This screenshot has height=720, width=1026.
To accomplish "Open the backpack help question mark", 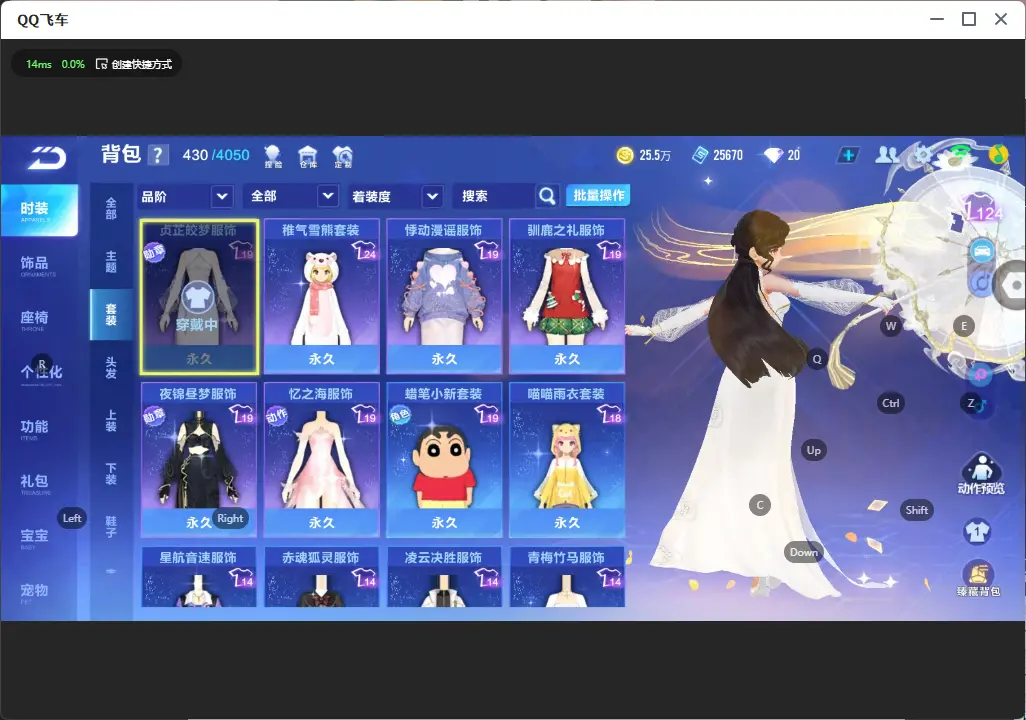I will [158, 155].
